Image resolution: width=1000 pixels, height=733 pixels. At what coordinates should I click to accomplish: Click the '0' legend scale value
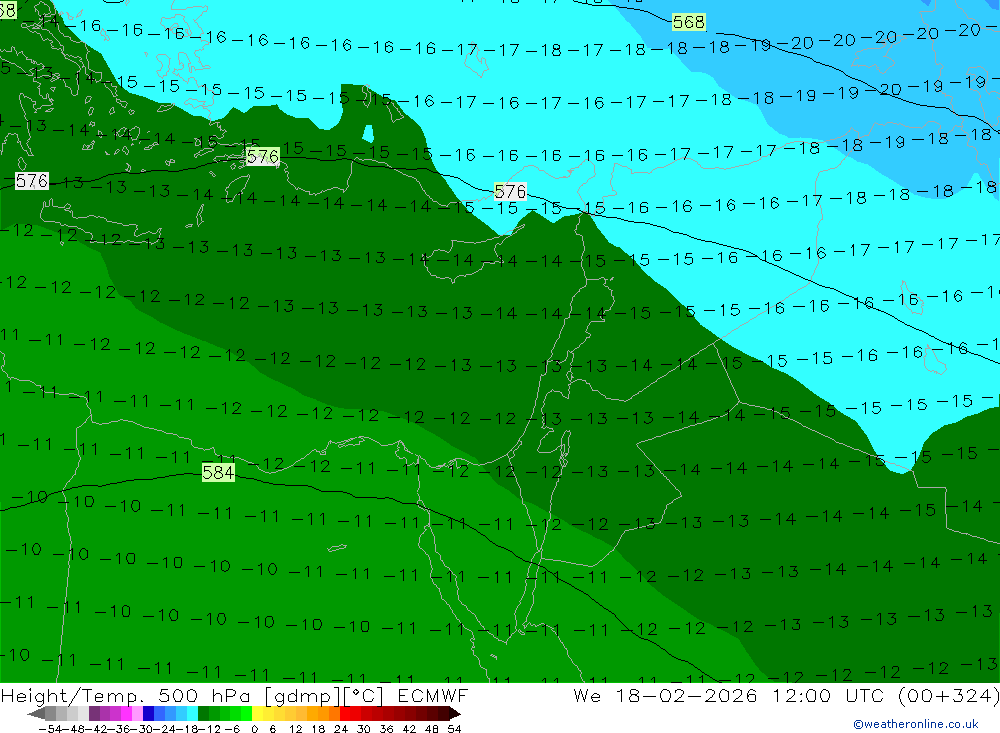[254, 729]
